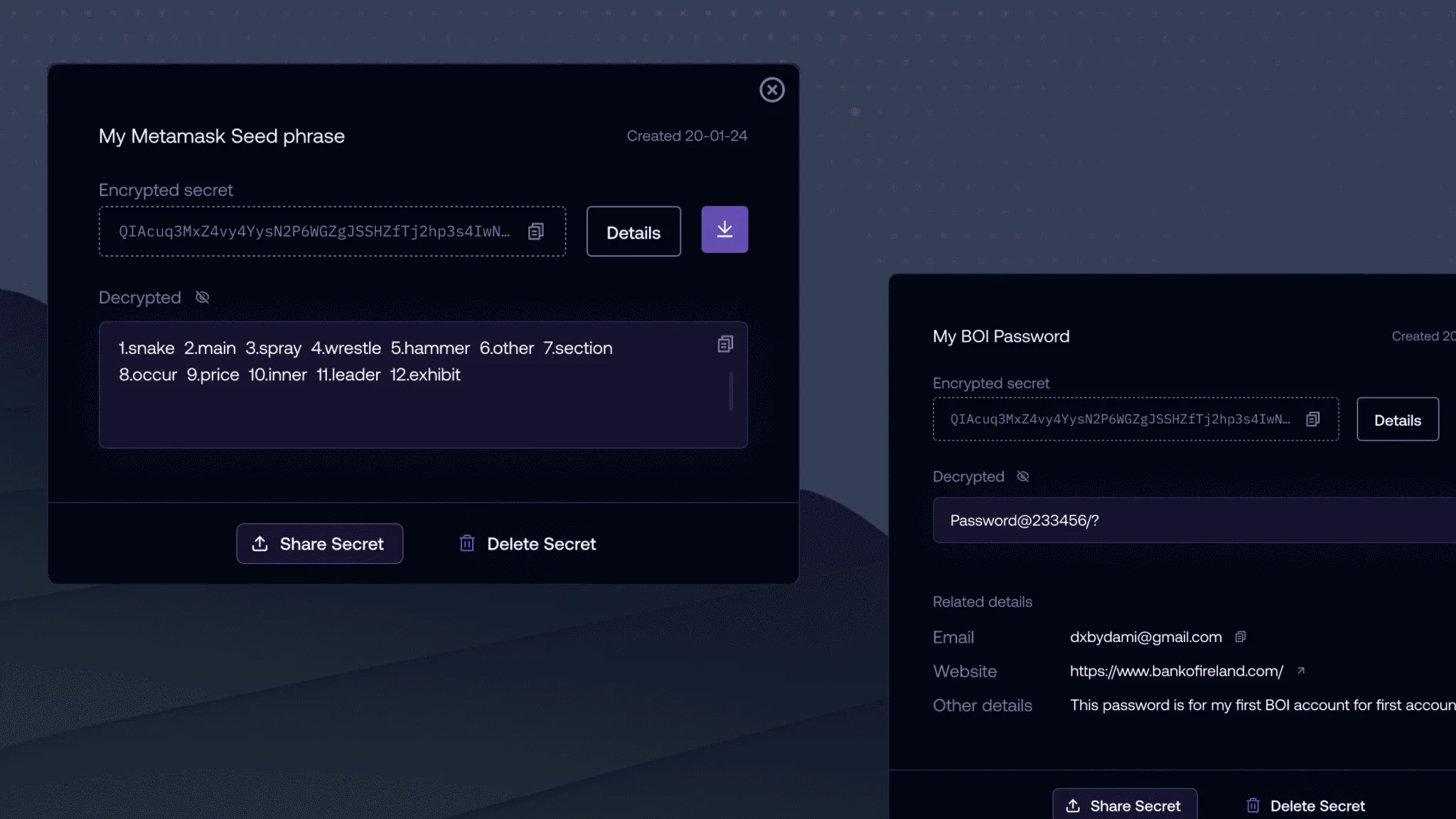
Task: Close the Metamask Seed phrase dialog
Action: click(x=771, y=90)
